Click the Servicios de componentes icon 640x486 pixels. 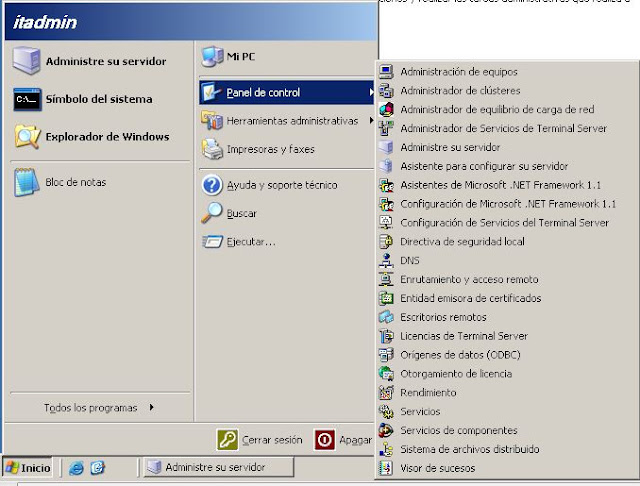point(386,430)
